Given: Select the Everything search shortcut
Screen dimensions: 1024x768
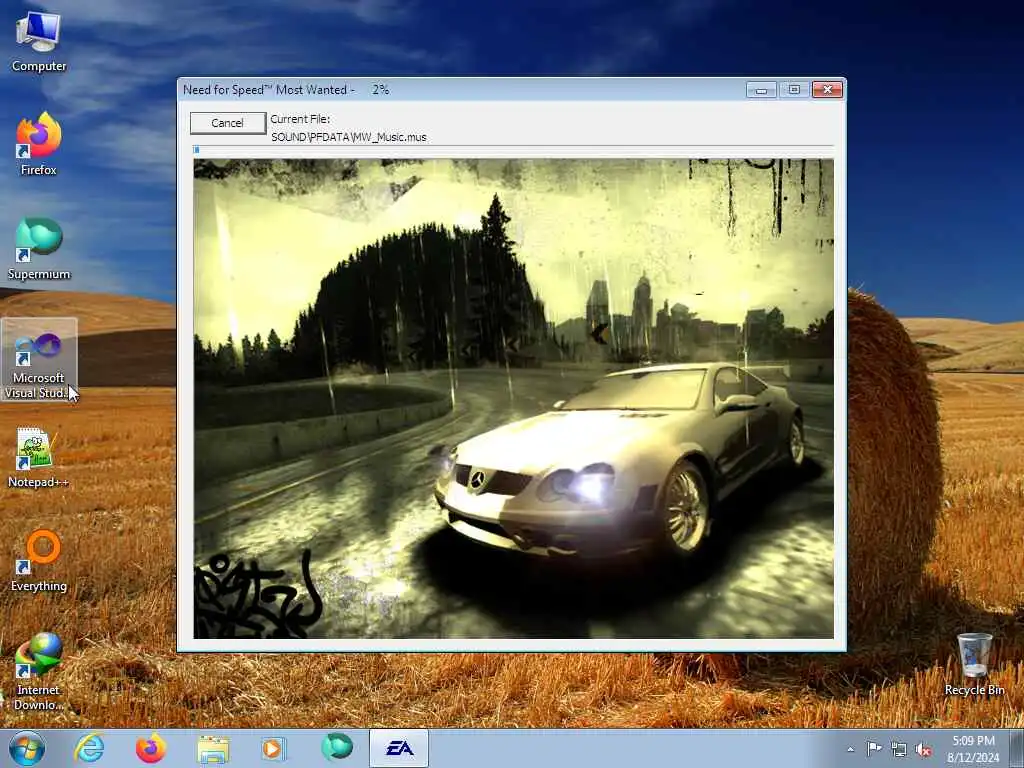Looking at the screenshot, I should [39, 561].
